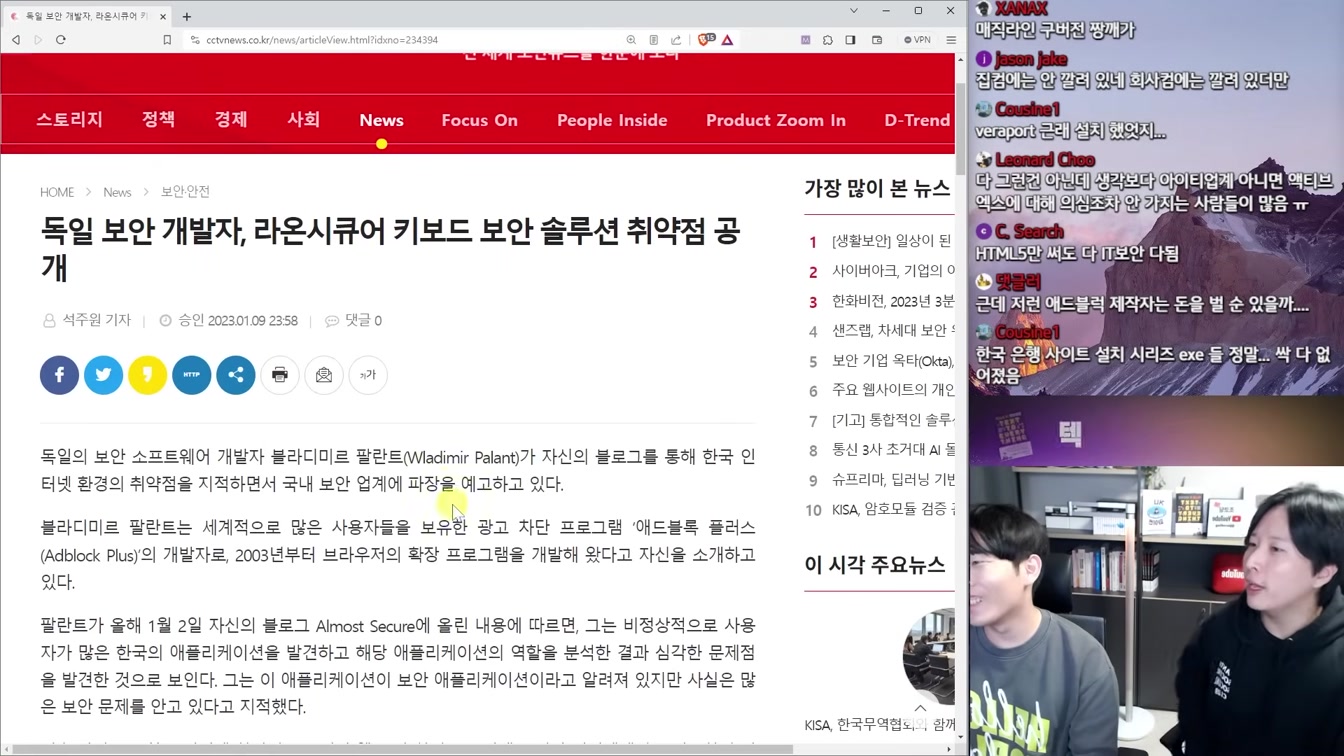The height and width of the screenshot is (756, 1344).
Task: Open Product Zoom In menu item
Action: pyautogui.click(x=776, y=120)
